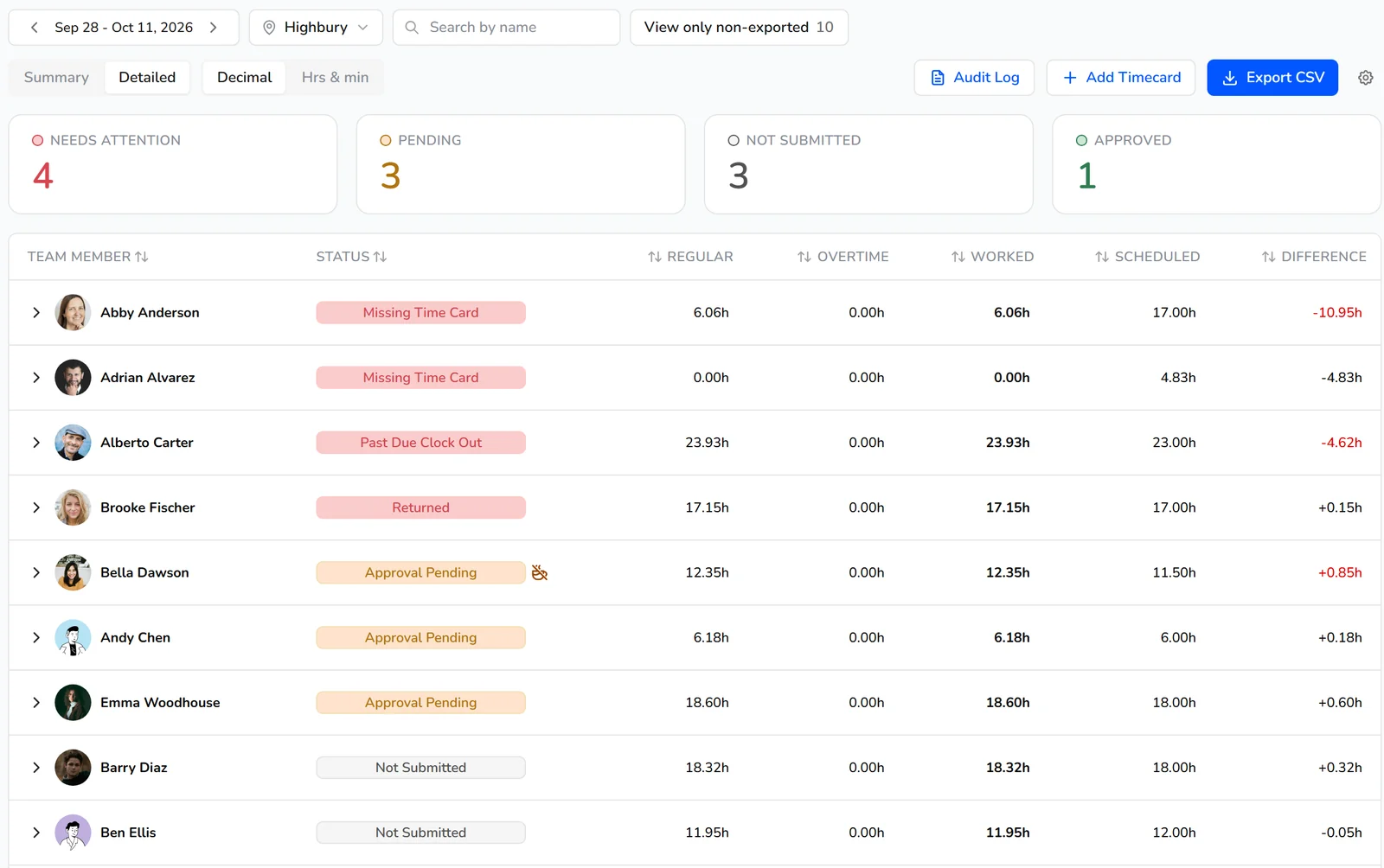Open the settings gear icon
Viewport: 1384px width, 868px height.
(1366, 78)
